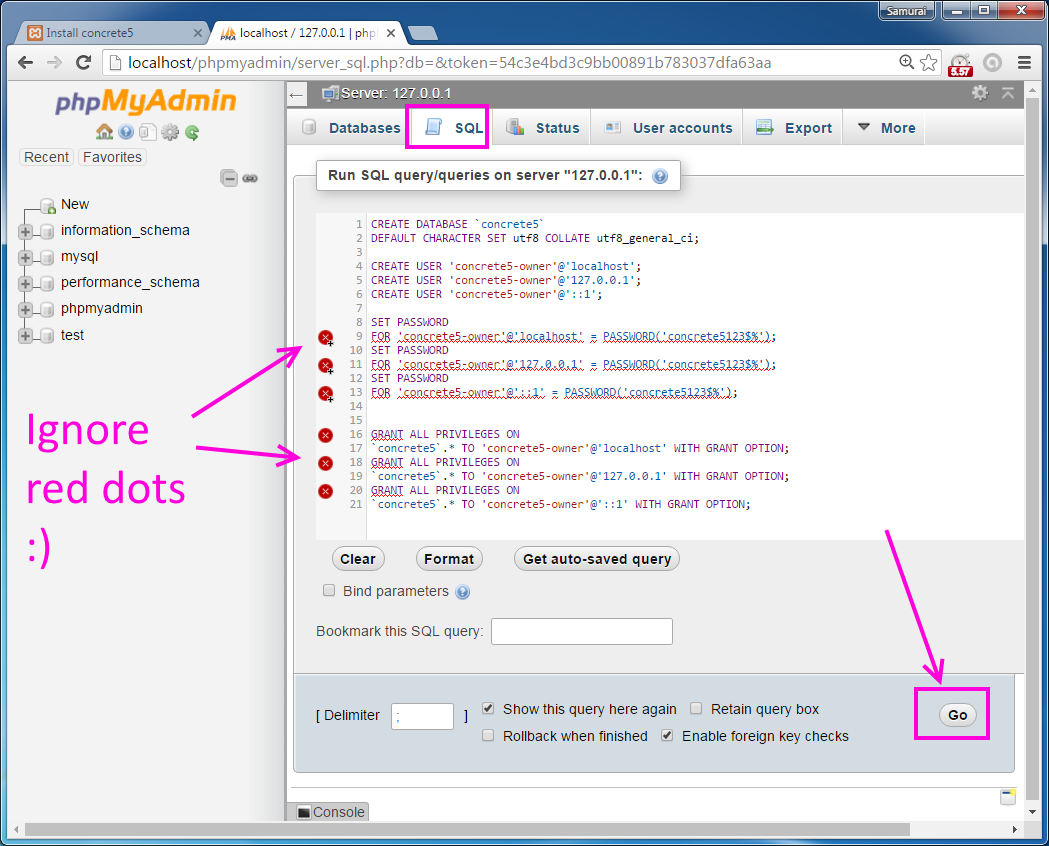This screenshot has width=1049, height=846.
Task: Click horizontal scrollbar at bottom
Action: pyautogui.click(x=467, y=829)
